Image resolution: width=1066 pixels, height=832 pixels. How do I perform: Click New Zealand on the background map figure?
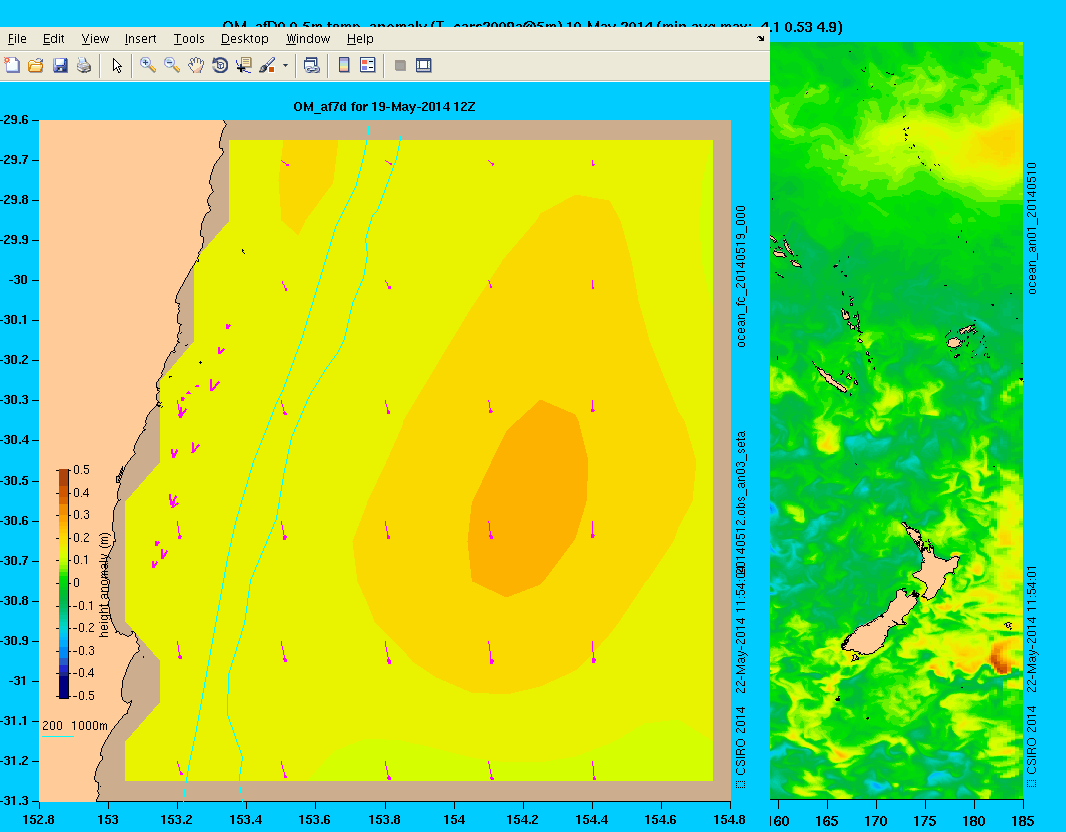click(901, 591)
